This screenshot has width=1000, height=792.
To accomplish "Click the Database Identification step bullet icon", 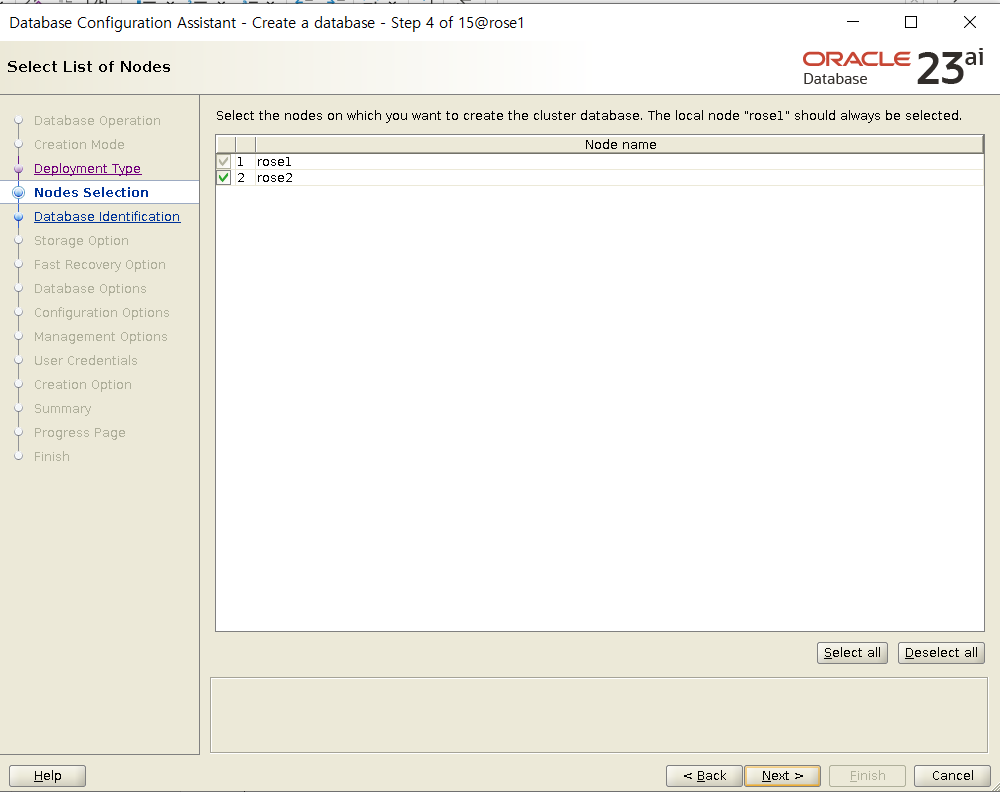I will [18, 217].
